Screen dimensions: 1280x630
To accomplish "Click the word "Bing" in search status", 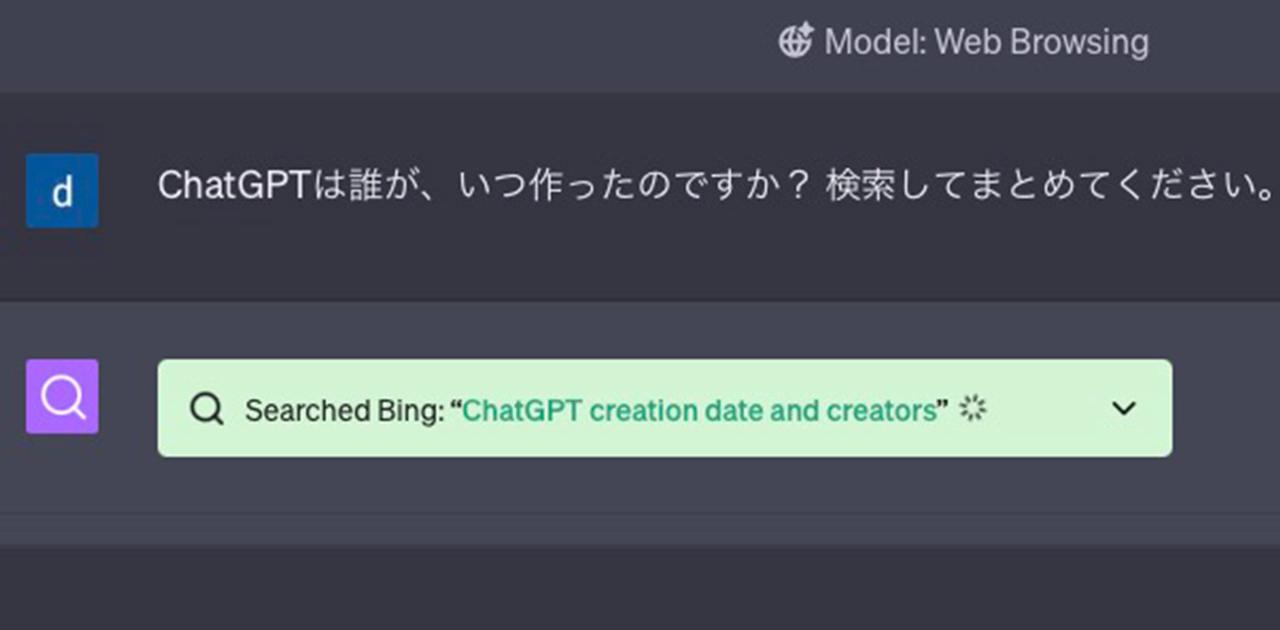I will (x=406, y=410).
